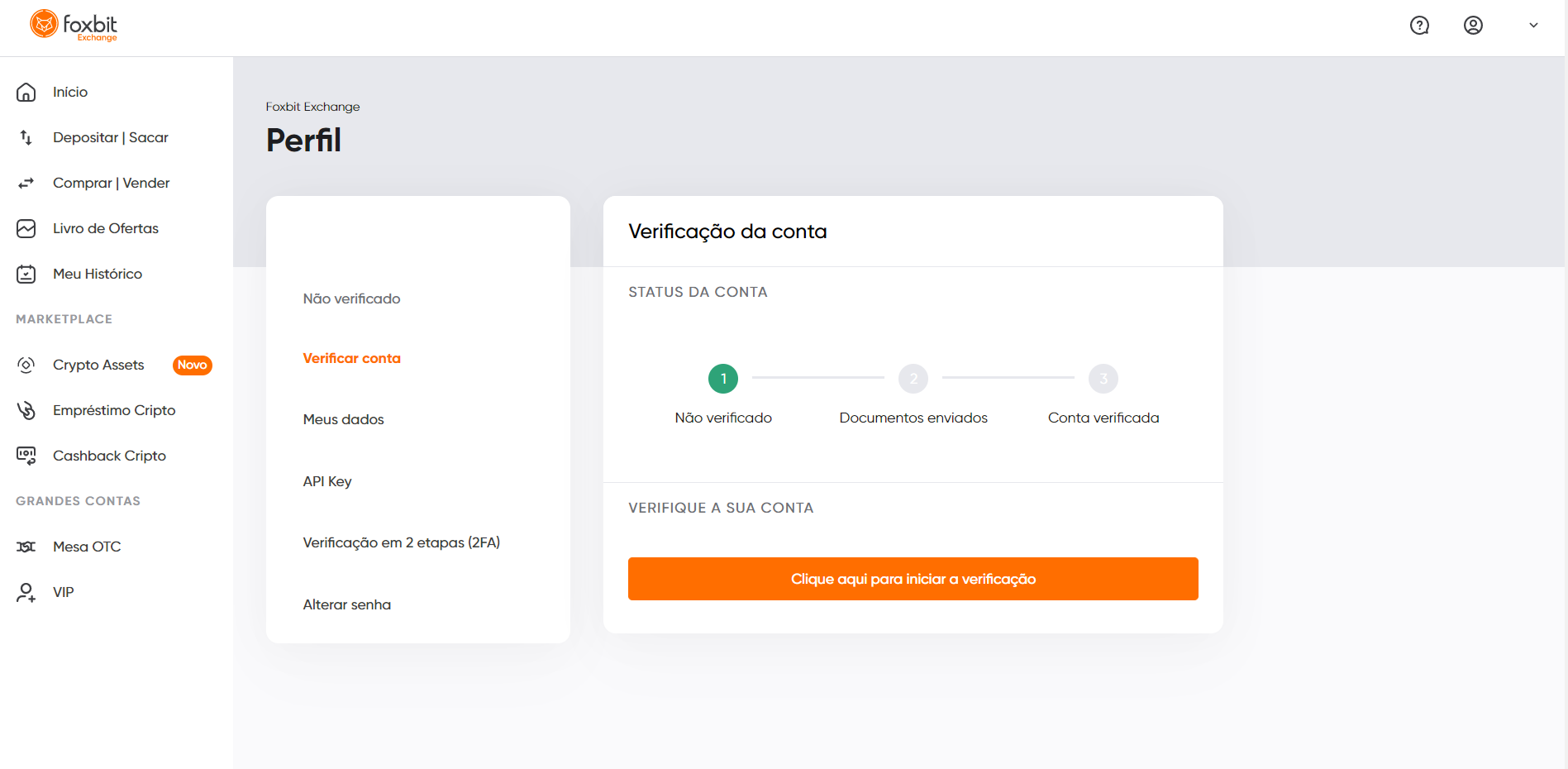Select the Início home icon
1568x769 pixels.
26,92
